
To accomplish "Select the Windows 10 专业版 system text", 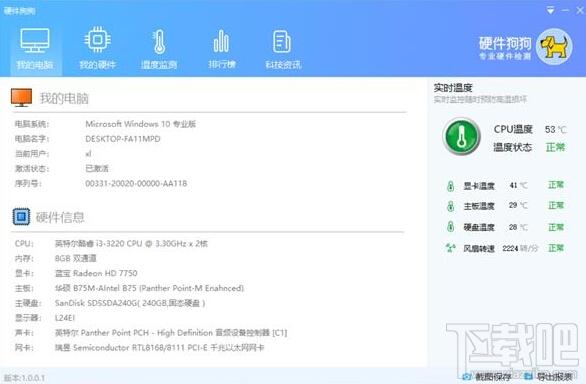I will [141, 124].
